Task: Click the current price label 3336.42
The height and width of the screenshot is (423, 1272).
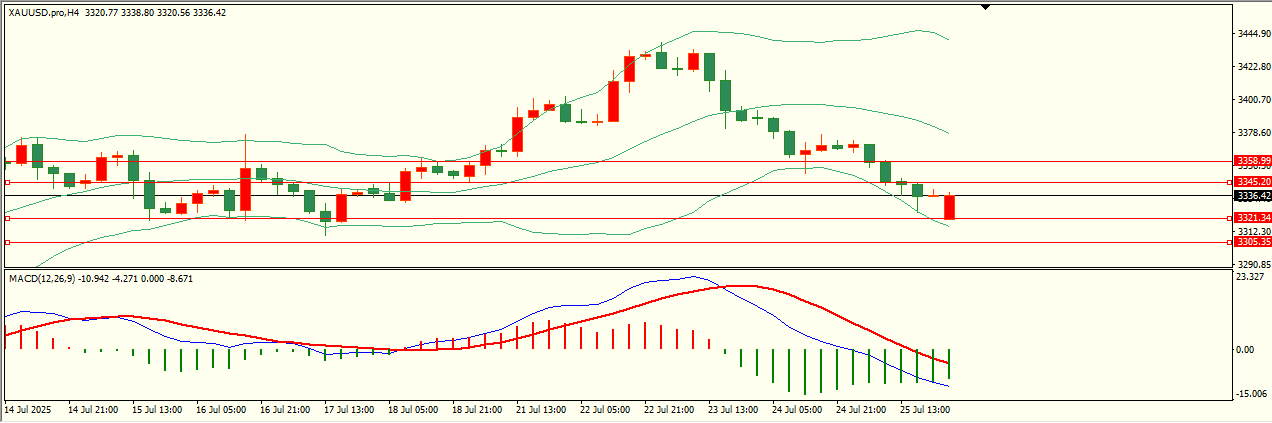Action: pyautogui.click(x=1253, y=196)
